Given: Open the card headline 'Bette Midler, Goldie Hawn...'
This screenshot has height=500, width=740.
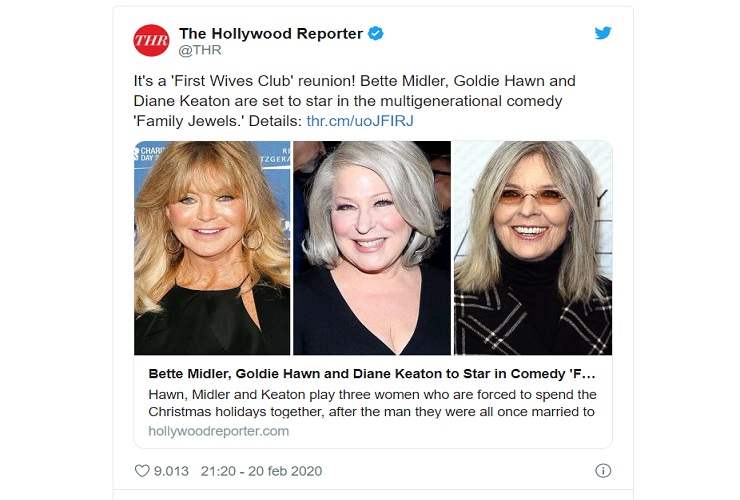Looking at the screenshot, I should (x=372, y=374).
